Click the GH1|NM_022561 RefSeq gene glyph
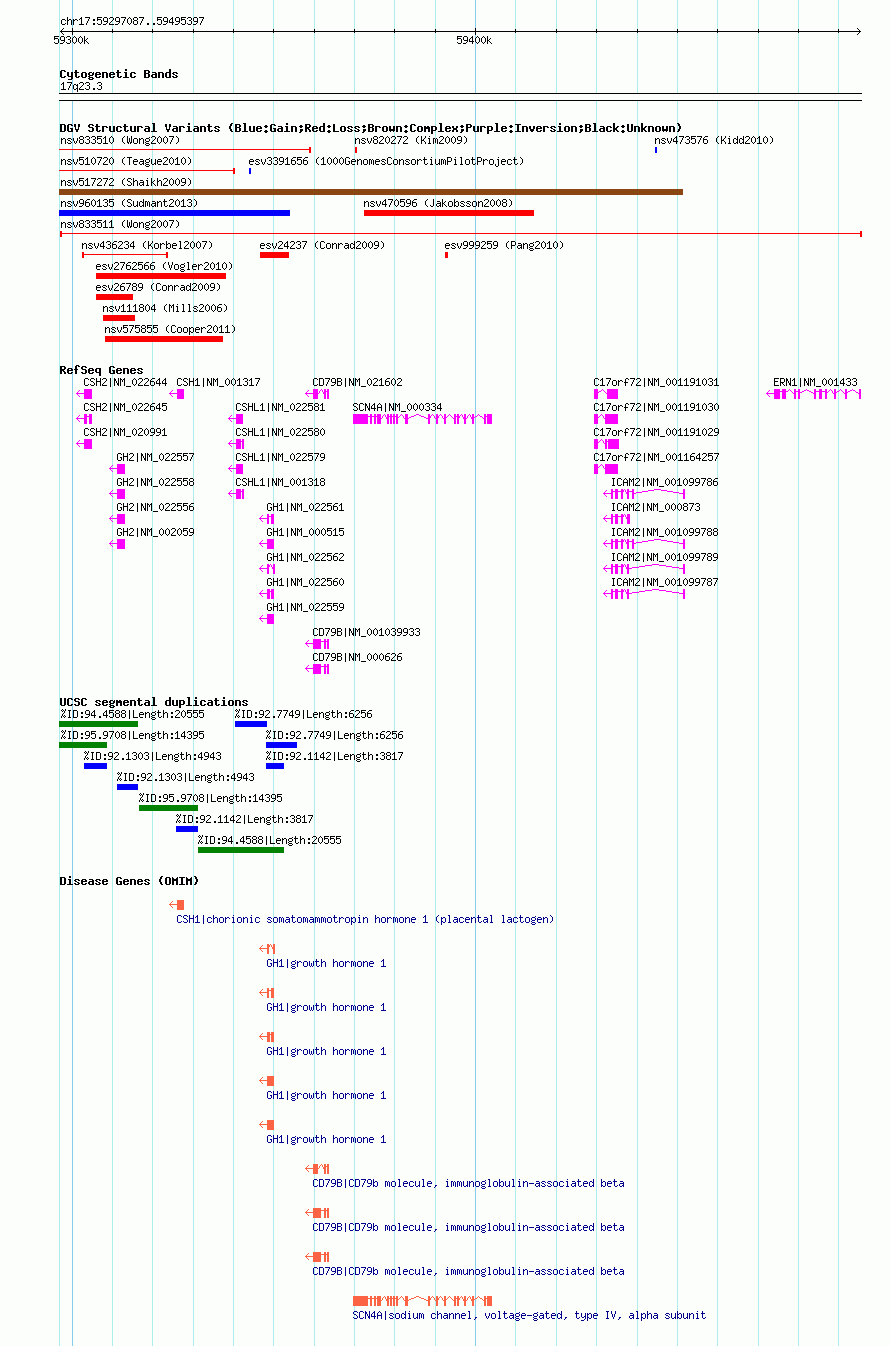 [267, 519]
